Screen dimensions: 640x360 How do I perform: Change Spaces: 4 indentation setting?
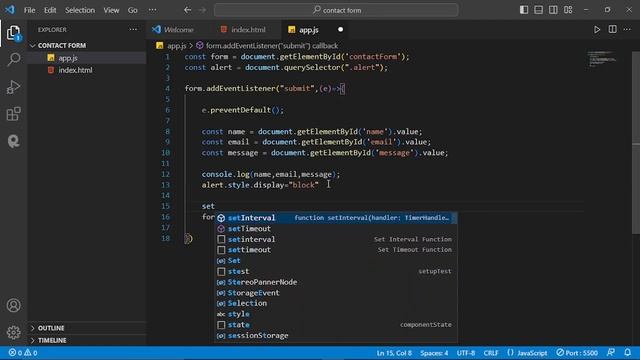coord(434,353)
